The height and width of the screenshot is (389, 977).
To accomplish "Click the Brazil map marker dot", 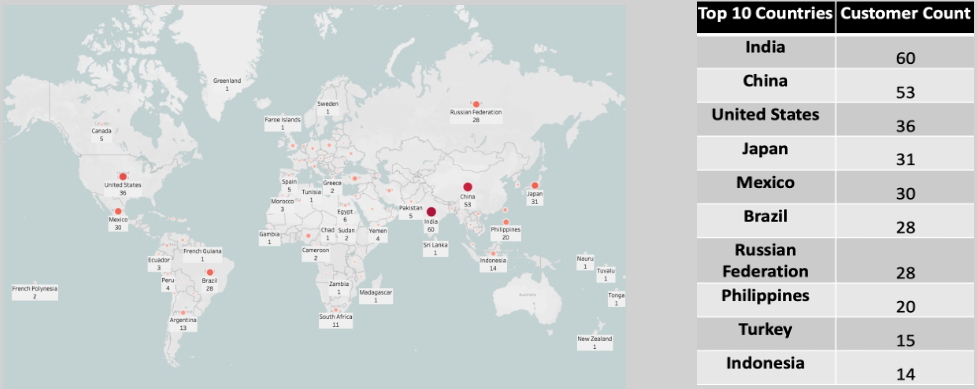I will pyautogui.click(x=210, y=272).
